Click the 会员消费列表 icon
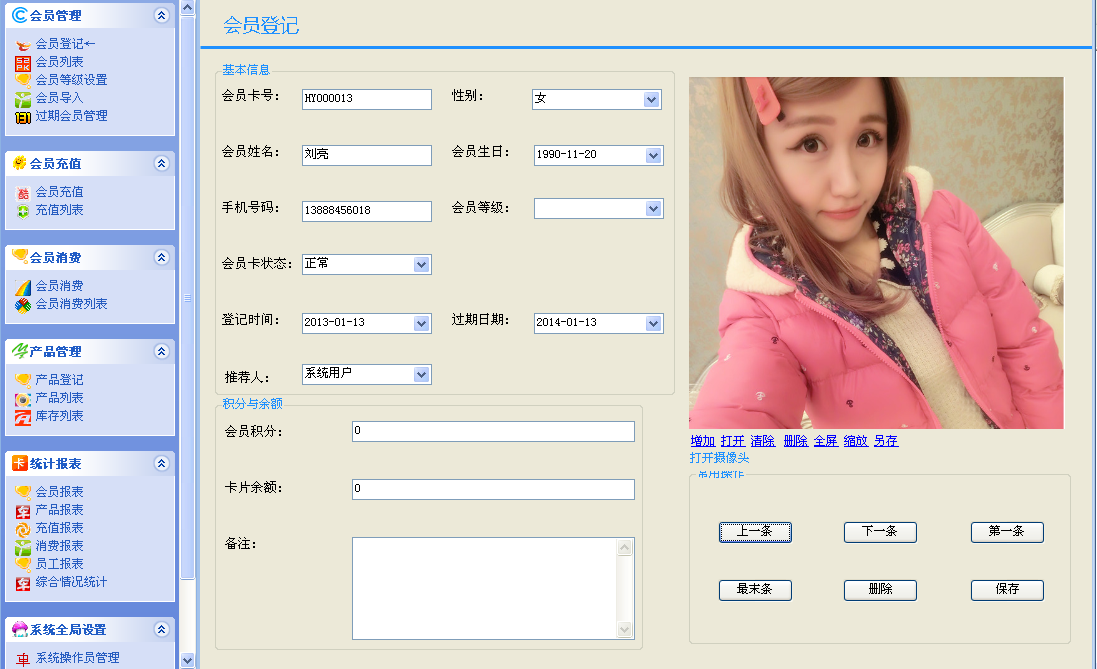This screenshot has height=669, width=1097. (23, 304)
